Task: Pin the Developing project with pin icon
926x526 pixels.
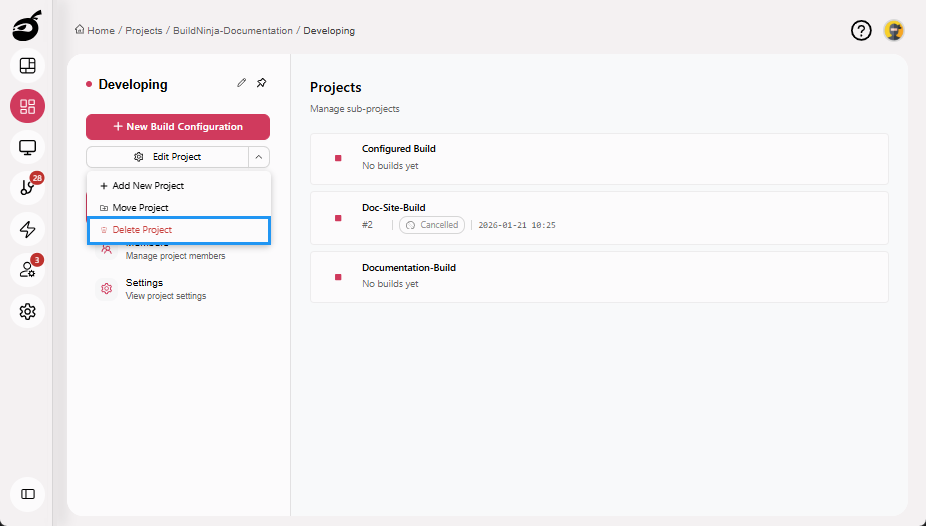Action: [262, 83]
